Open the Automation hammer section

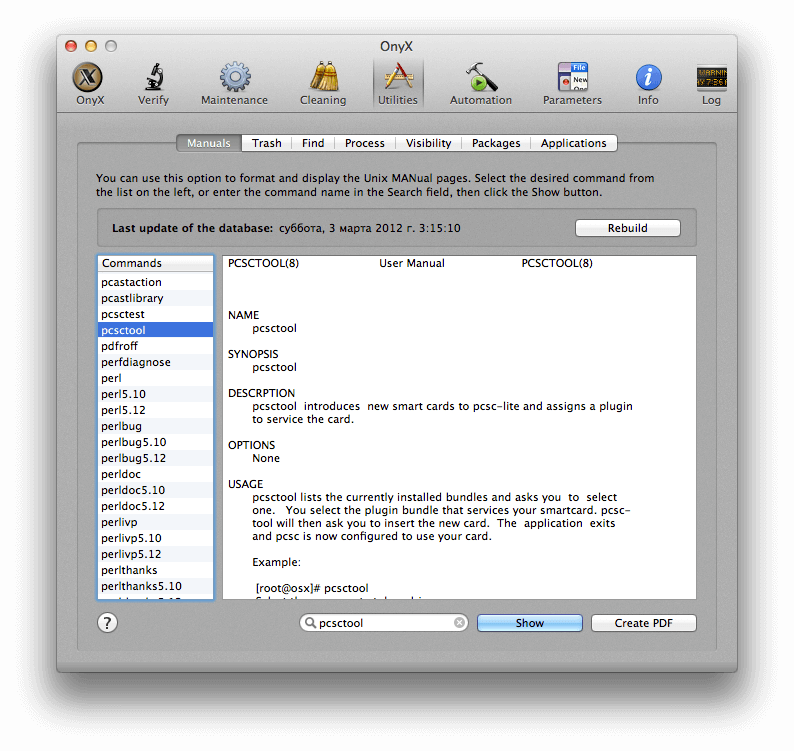pos(481,84)
